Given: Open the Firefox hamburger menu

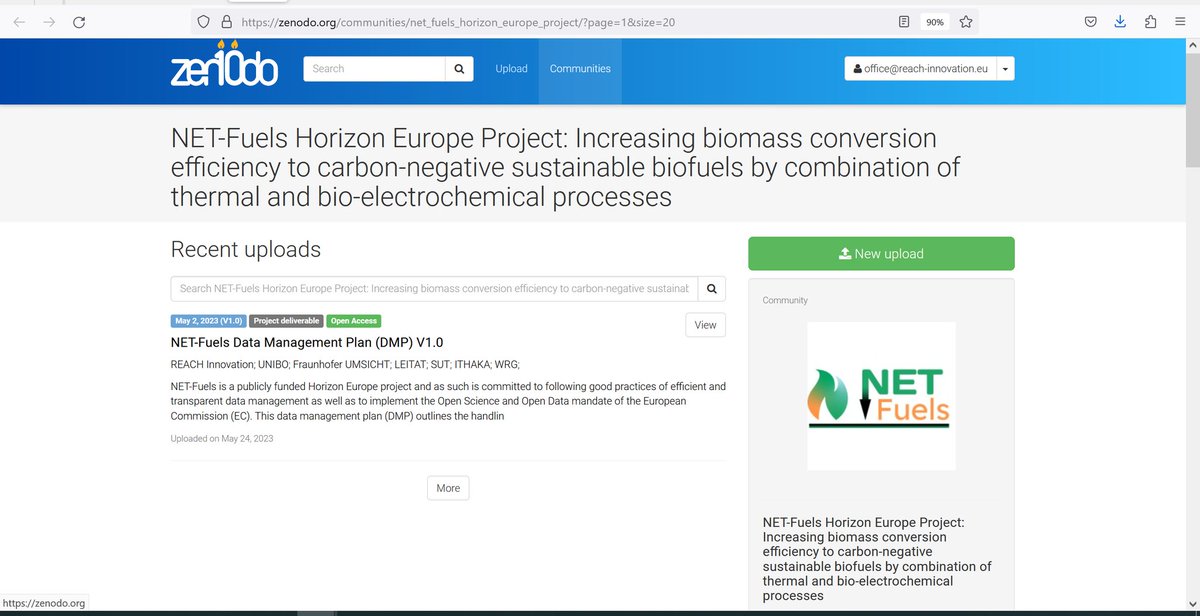Looking at the screenshot, I should click(1180, 21).
